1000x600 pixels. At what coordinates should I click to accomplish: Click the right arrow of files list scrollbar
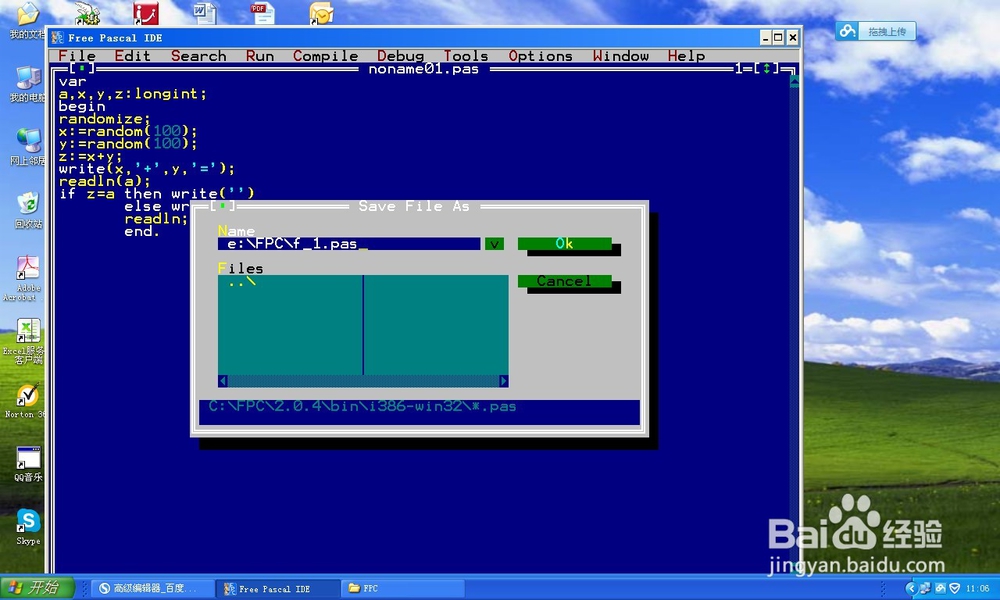click(504, 381)
